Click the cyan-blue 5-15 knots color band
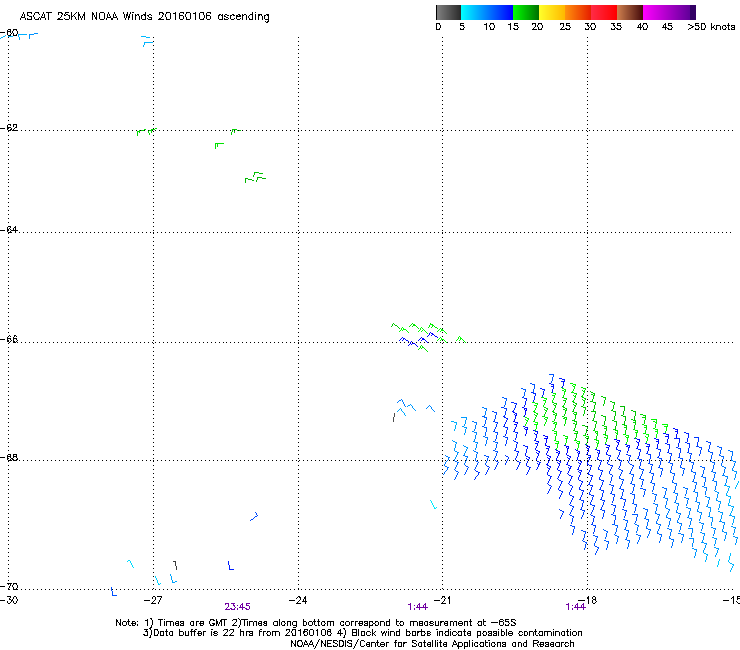 pos(487,12)
